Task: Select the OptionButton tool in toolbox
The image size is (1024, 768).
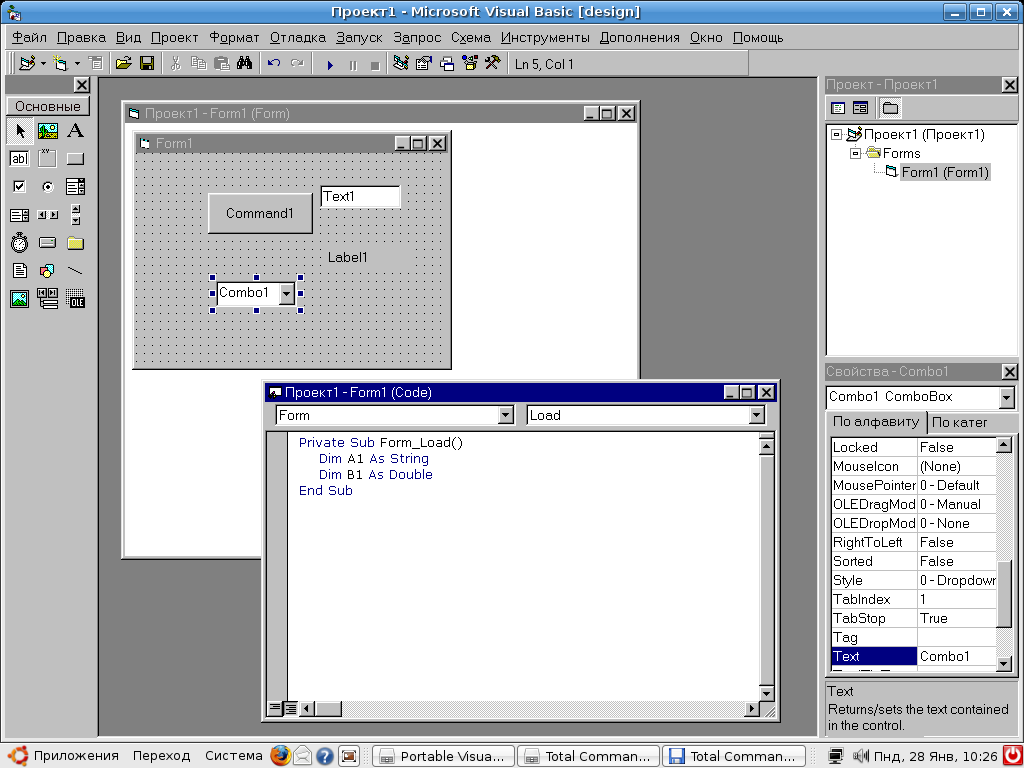Action: click(x=48, y=187)
